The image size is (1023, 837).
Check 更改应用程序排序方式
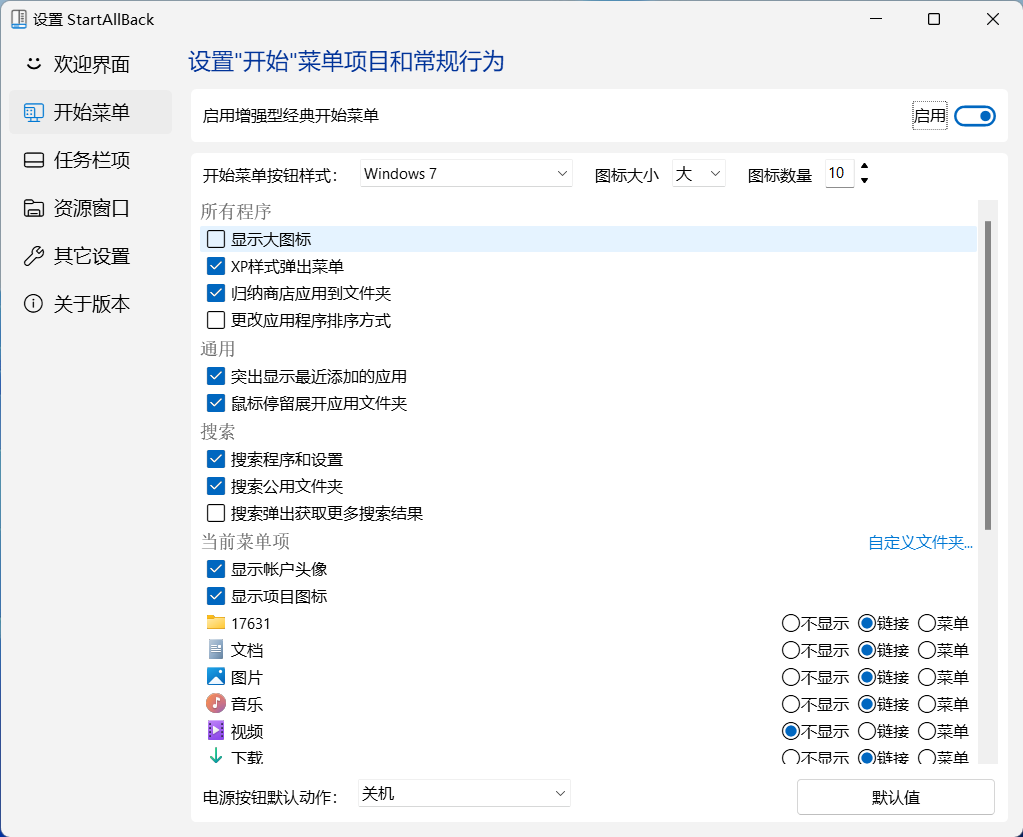pos(216,320)
